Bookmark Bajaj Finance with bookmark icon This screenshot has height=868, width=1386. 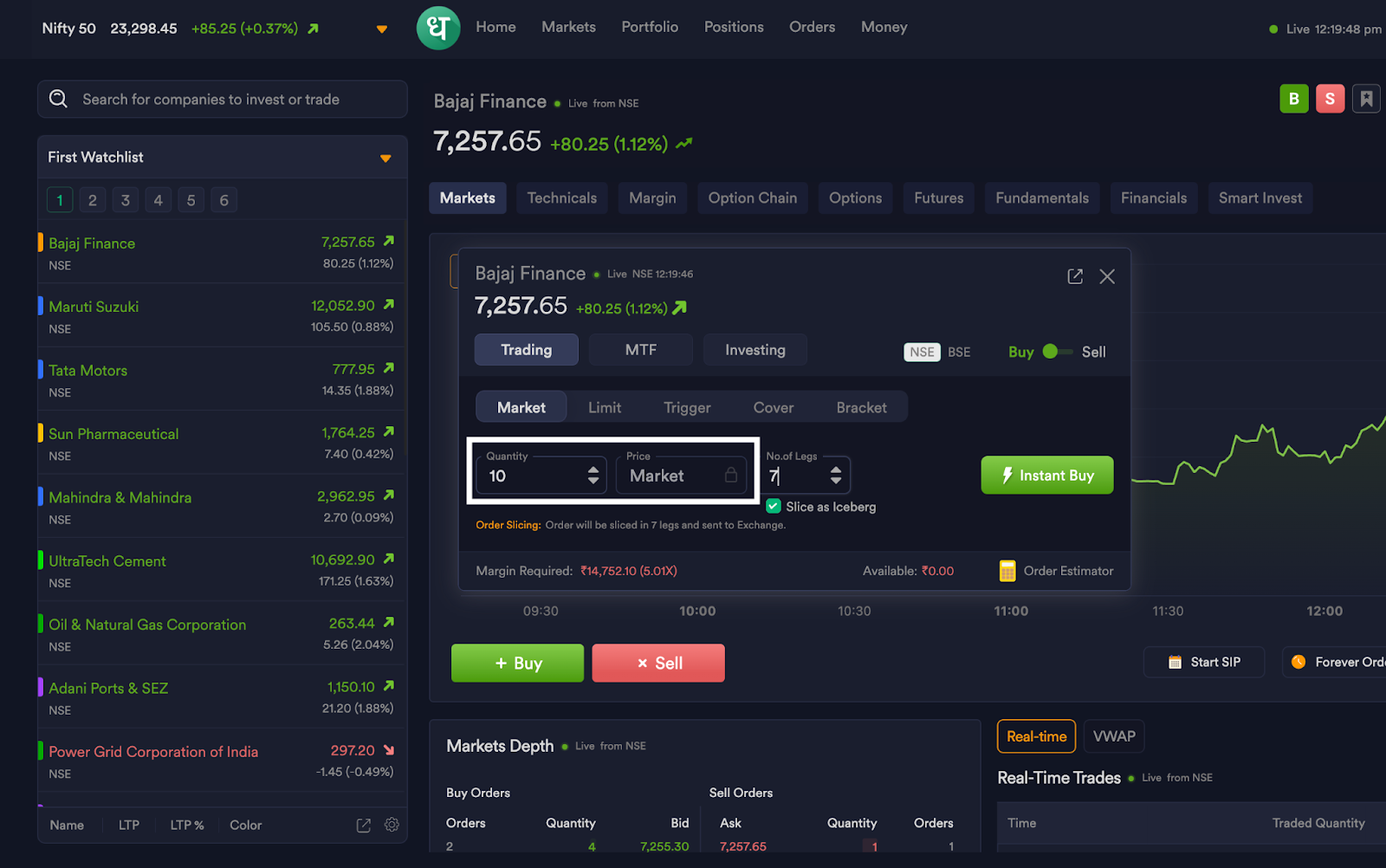[1366, 99]
